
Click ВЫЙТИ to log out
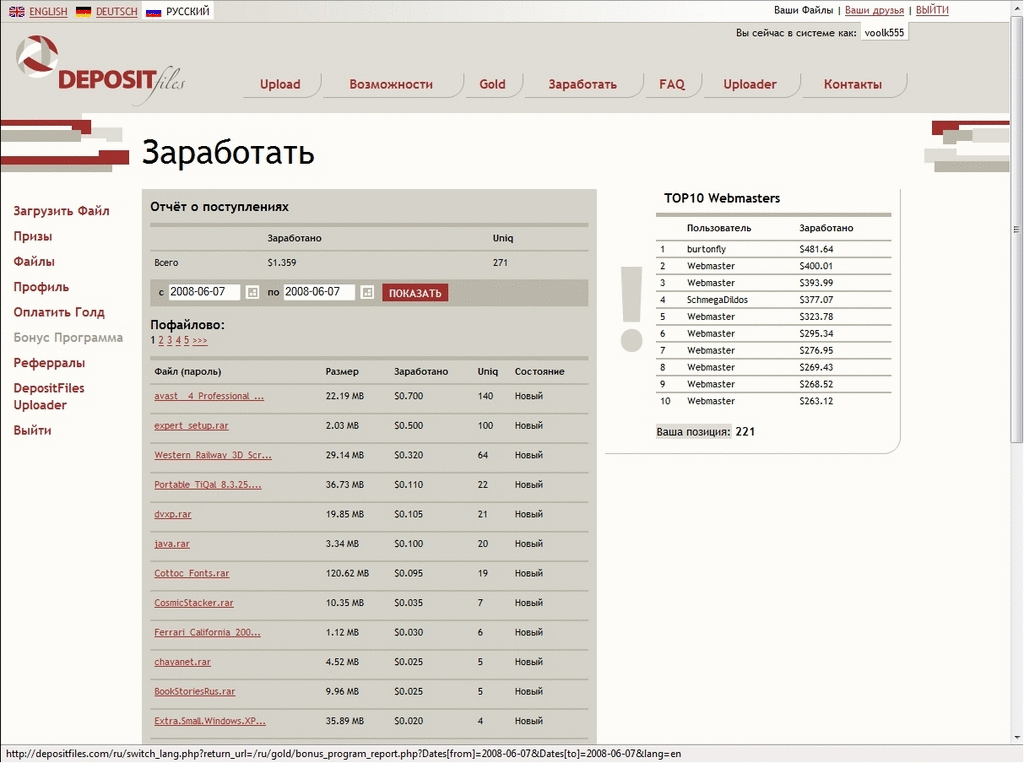tap(932, 10)
